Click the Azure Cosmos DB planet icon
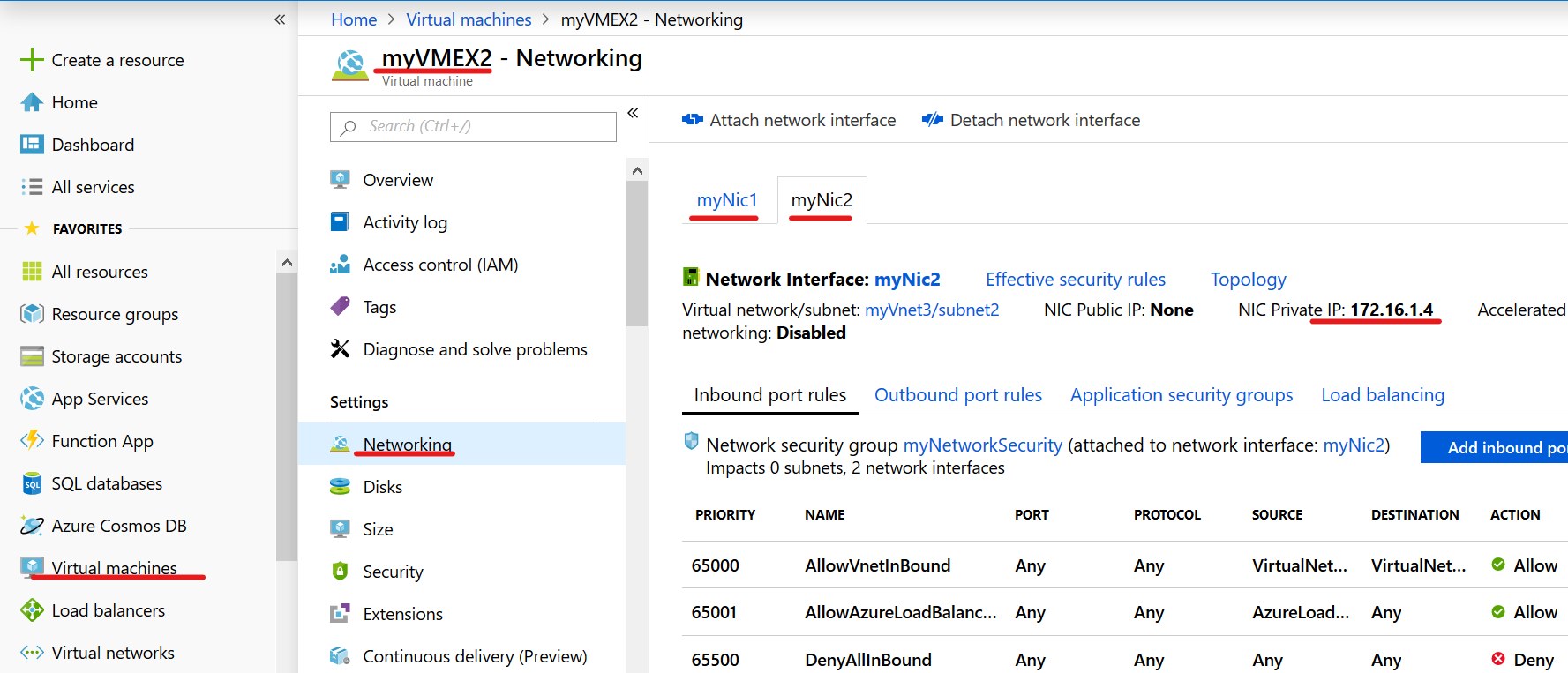This screenshot has height=673, width=1568. click(32, 526)
